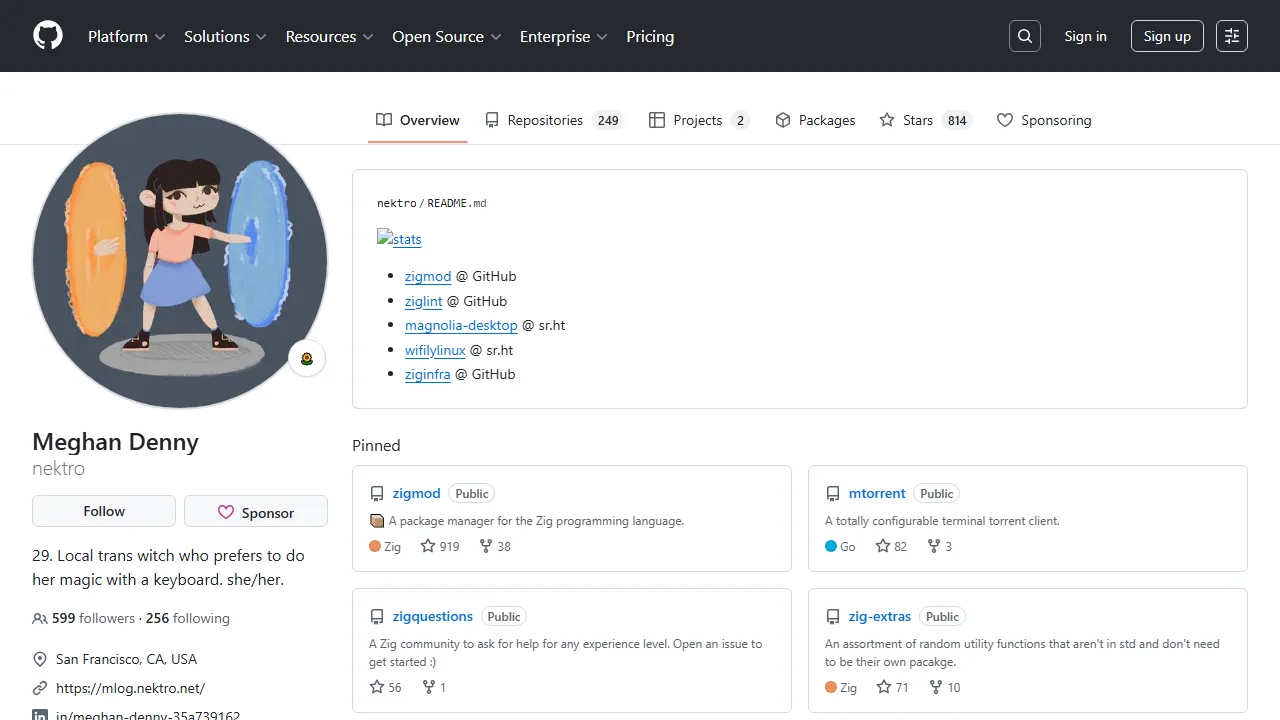Click the achievement badge on the profile avatar
The image size is (1280, 720).
tap(307, 357)
